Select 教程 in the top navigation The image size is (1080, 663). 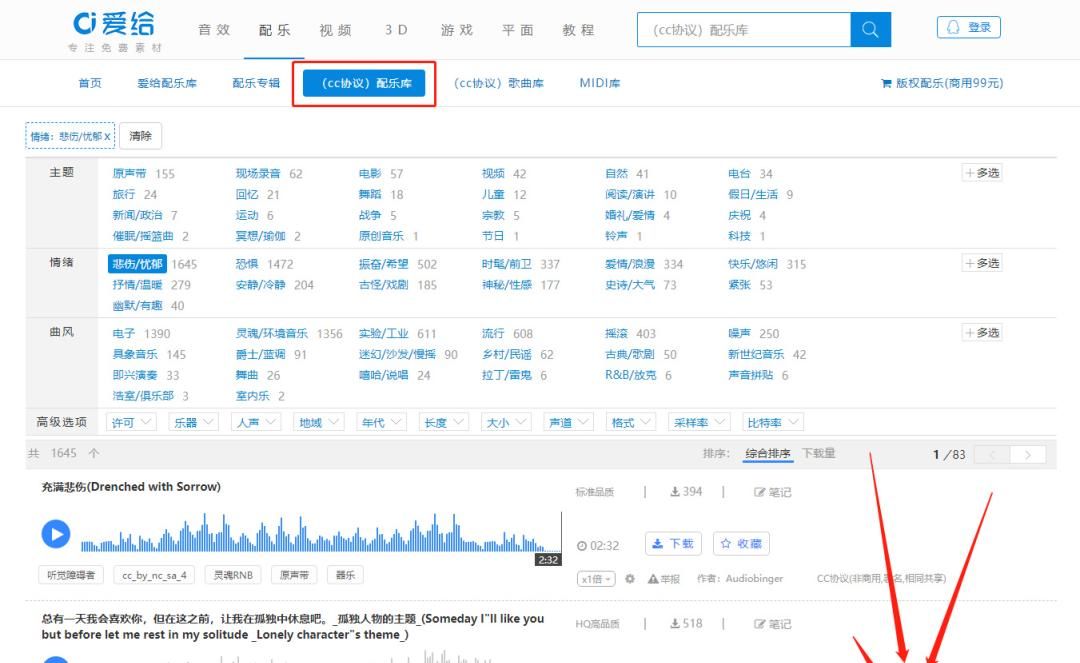[x=579, y=30]
